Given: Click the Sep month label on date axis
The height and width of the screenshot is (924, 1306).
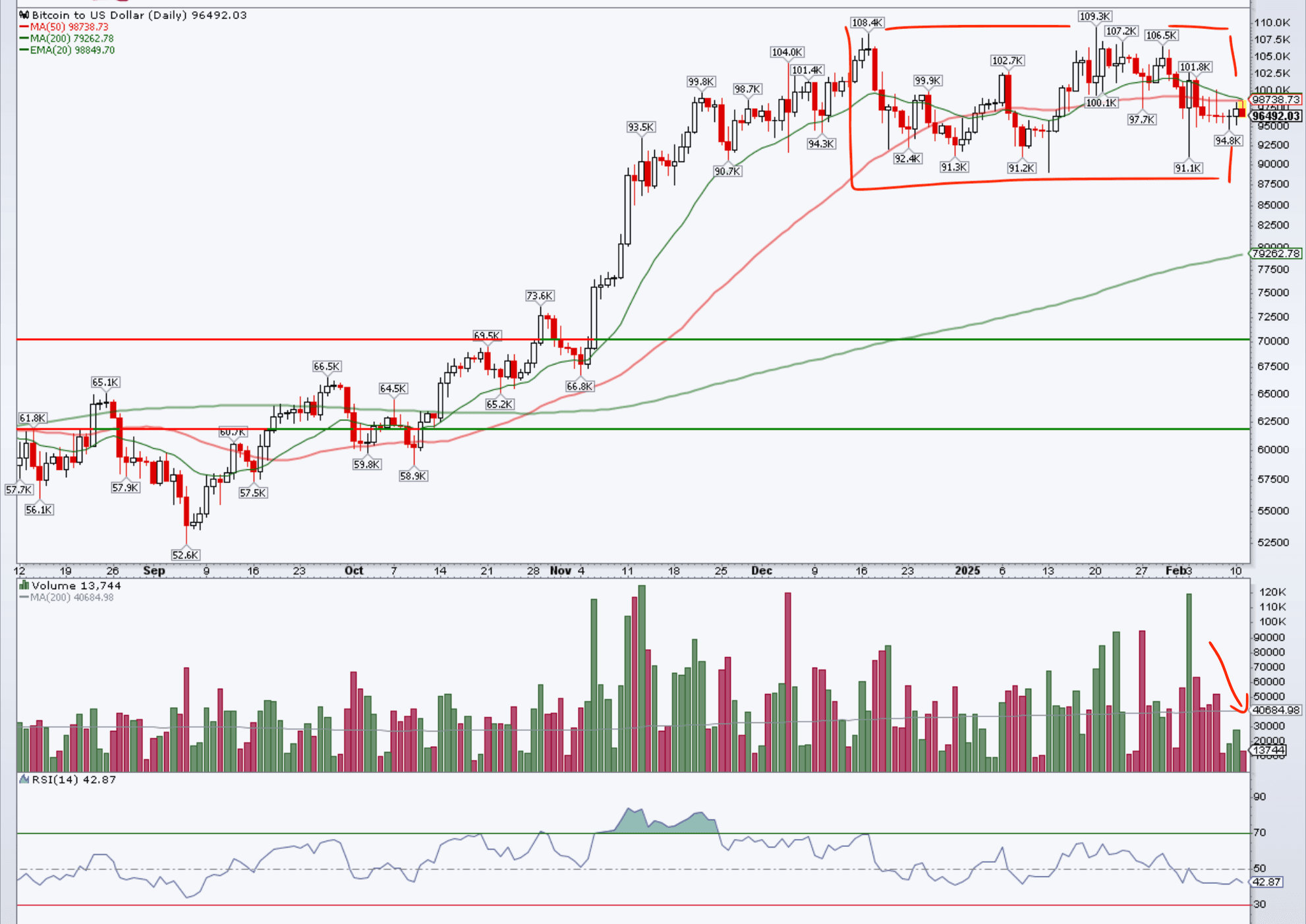Looking at the screenshot, I should (154, 571).
